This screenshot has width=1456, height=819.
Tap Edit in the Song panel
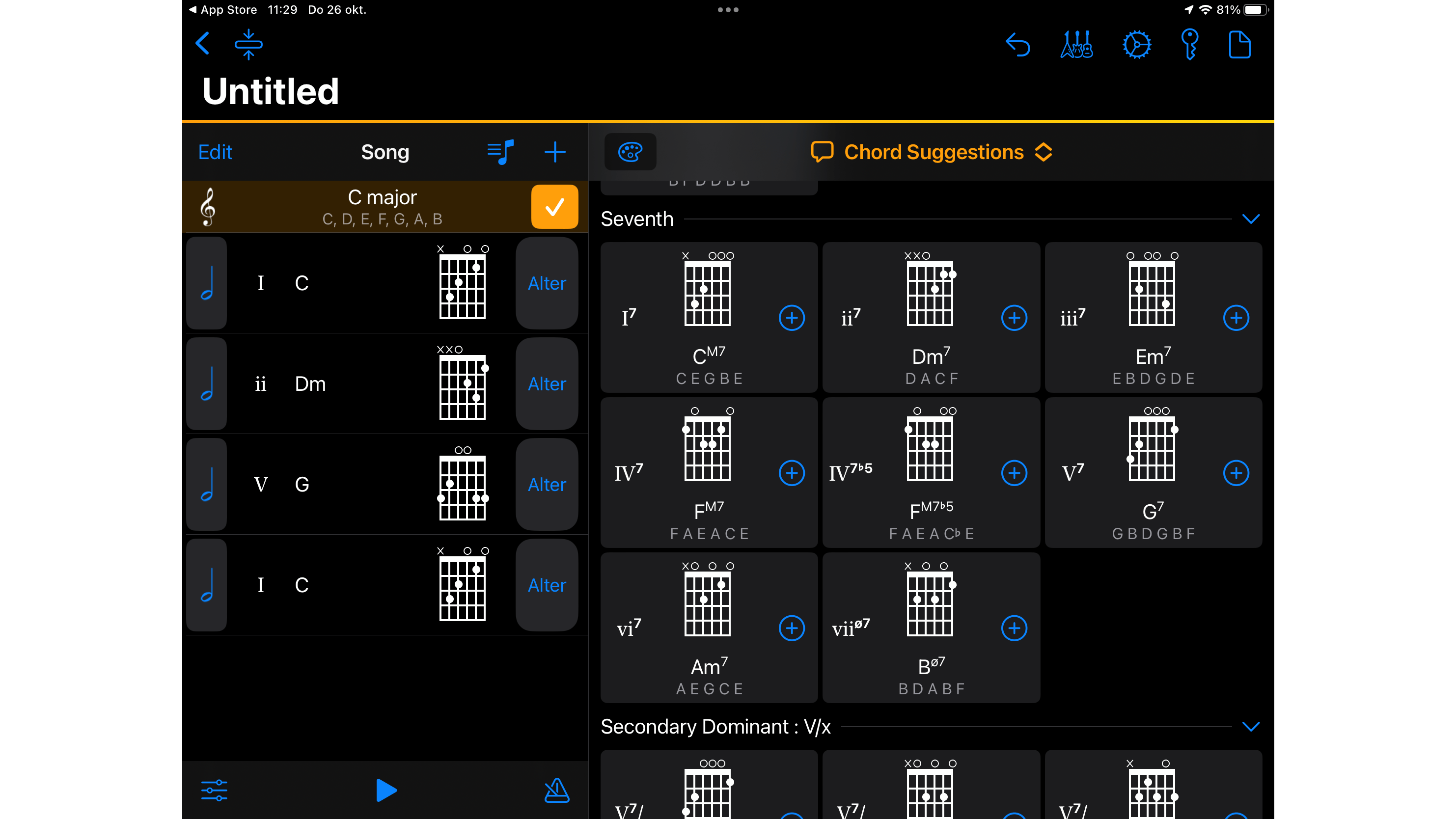point(215,152)
